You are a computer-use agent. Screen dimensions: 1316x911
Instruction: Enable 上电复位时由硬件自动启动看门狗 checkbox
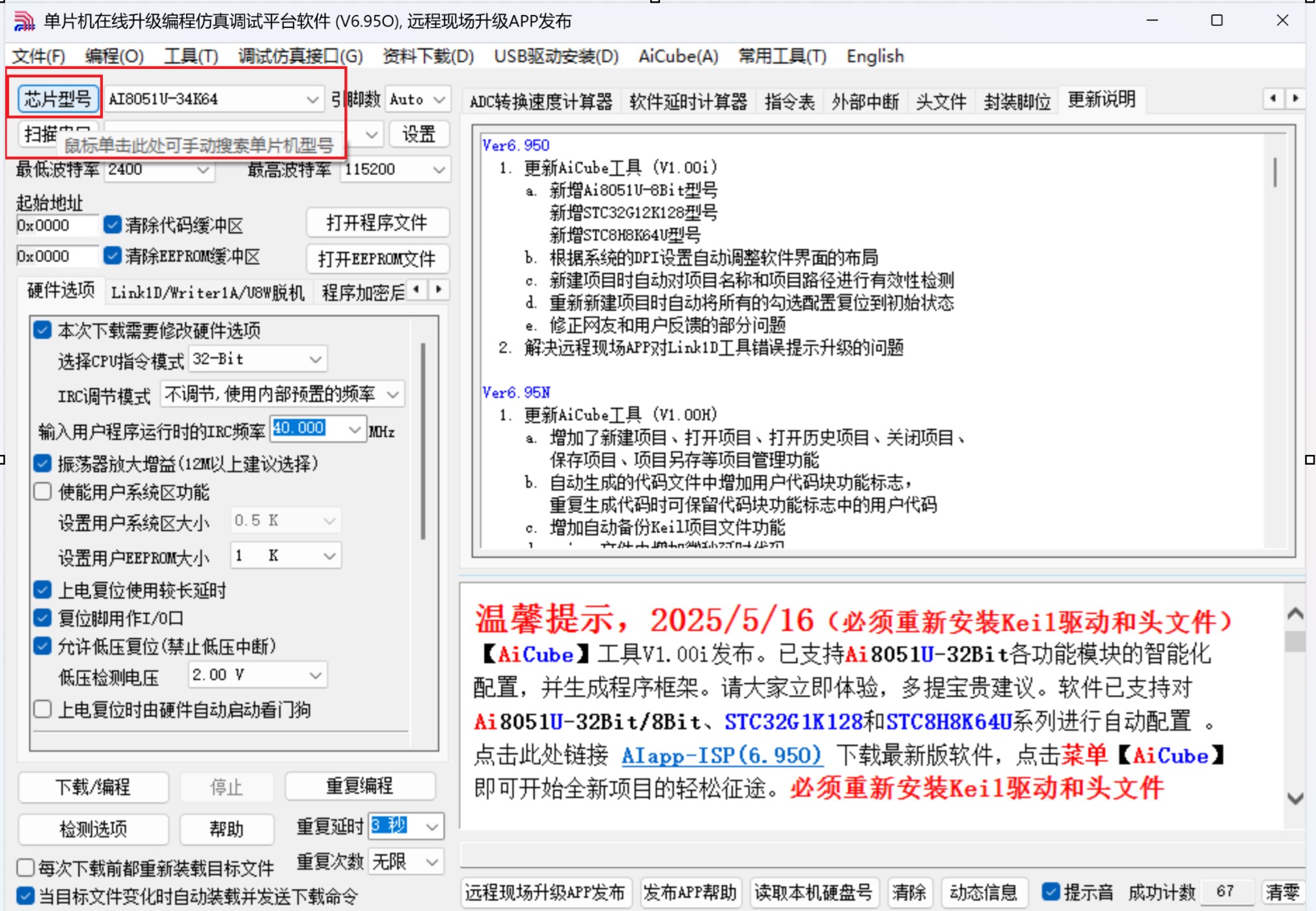coord(42,709)
